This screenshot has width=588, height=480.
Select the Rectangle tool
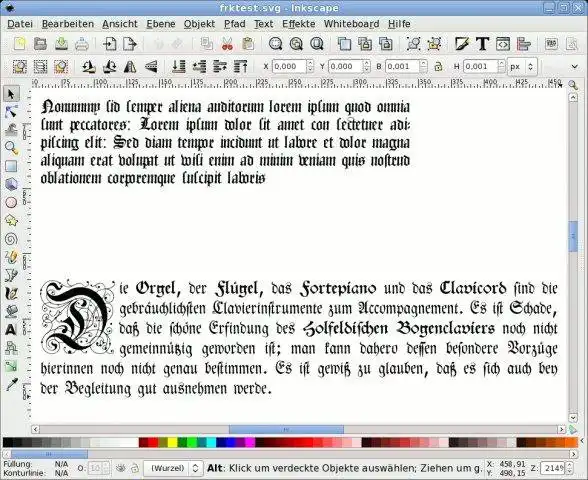click(11, 166)
